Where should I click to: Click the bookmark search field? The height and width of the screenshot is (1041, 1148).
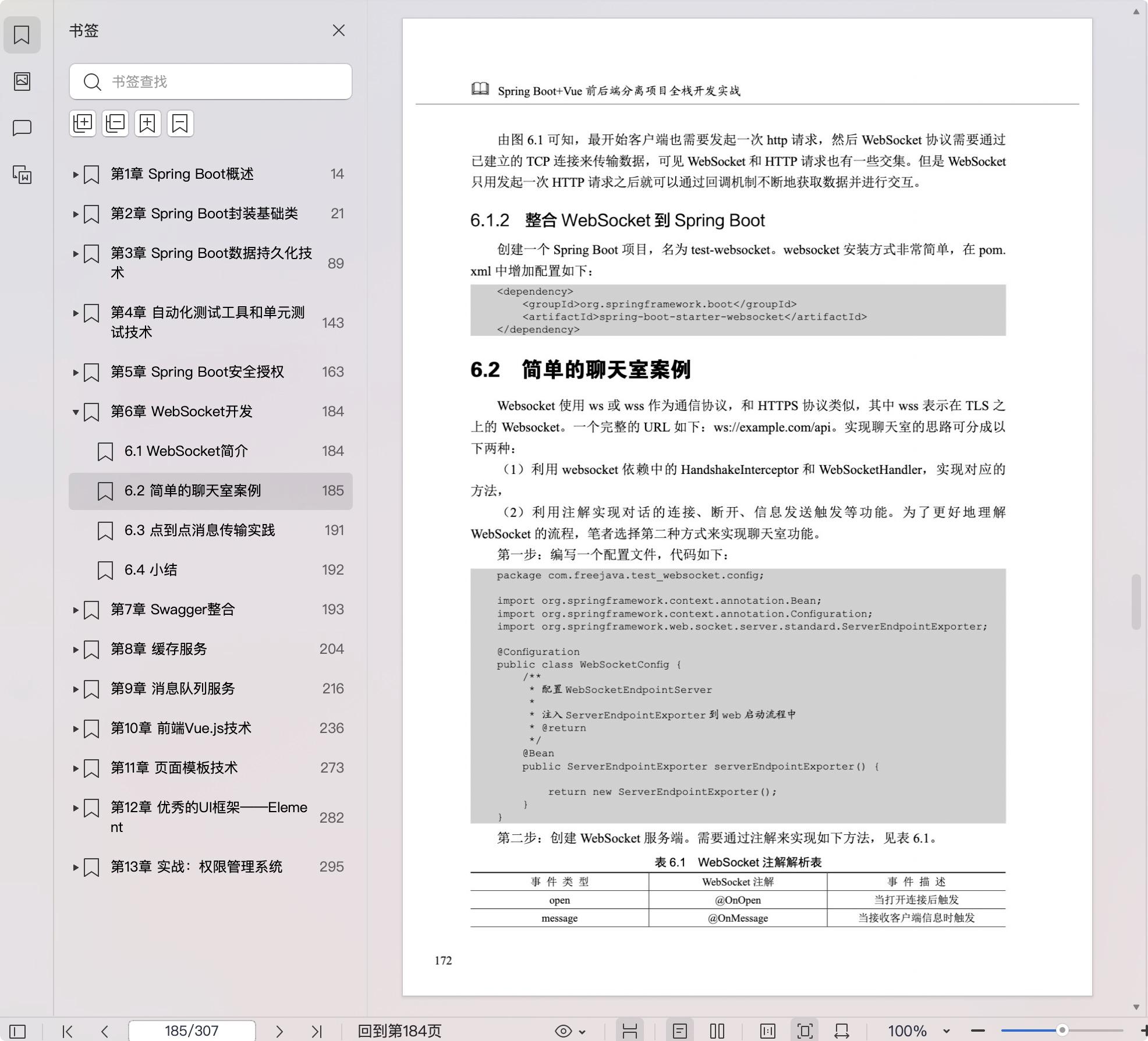tap(211, 82)
